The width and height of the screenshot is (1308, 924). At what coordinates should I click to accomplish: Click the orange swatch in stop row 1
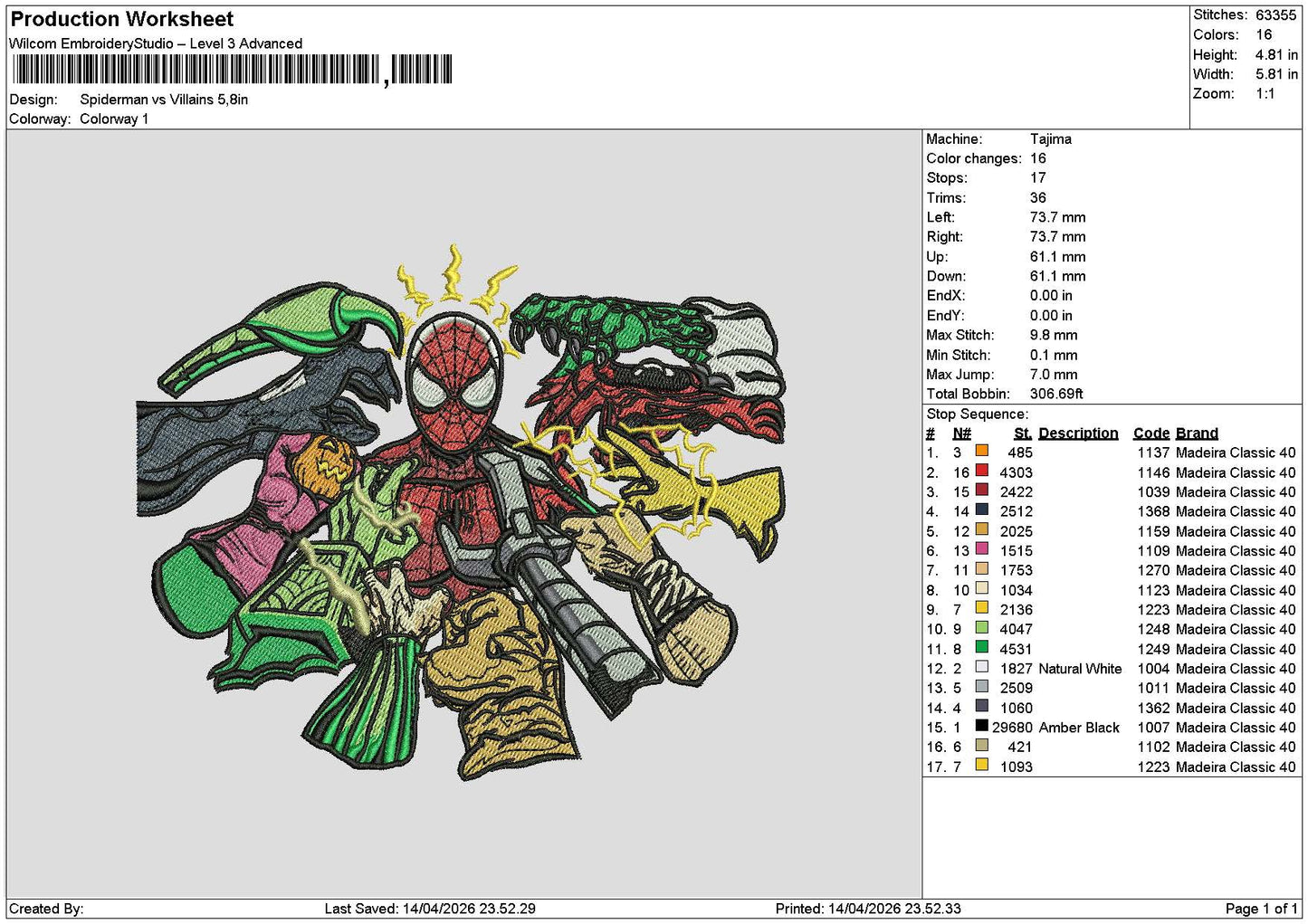tap(981, 452)
